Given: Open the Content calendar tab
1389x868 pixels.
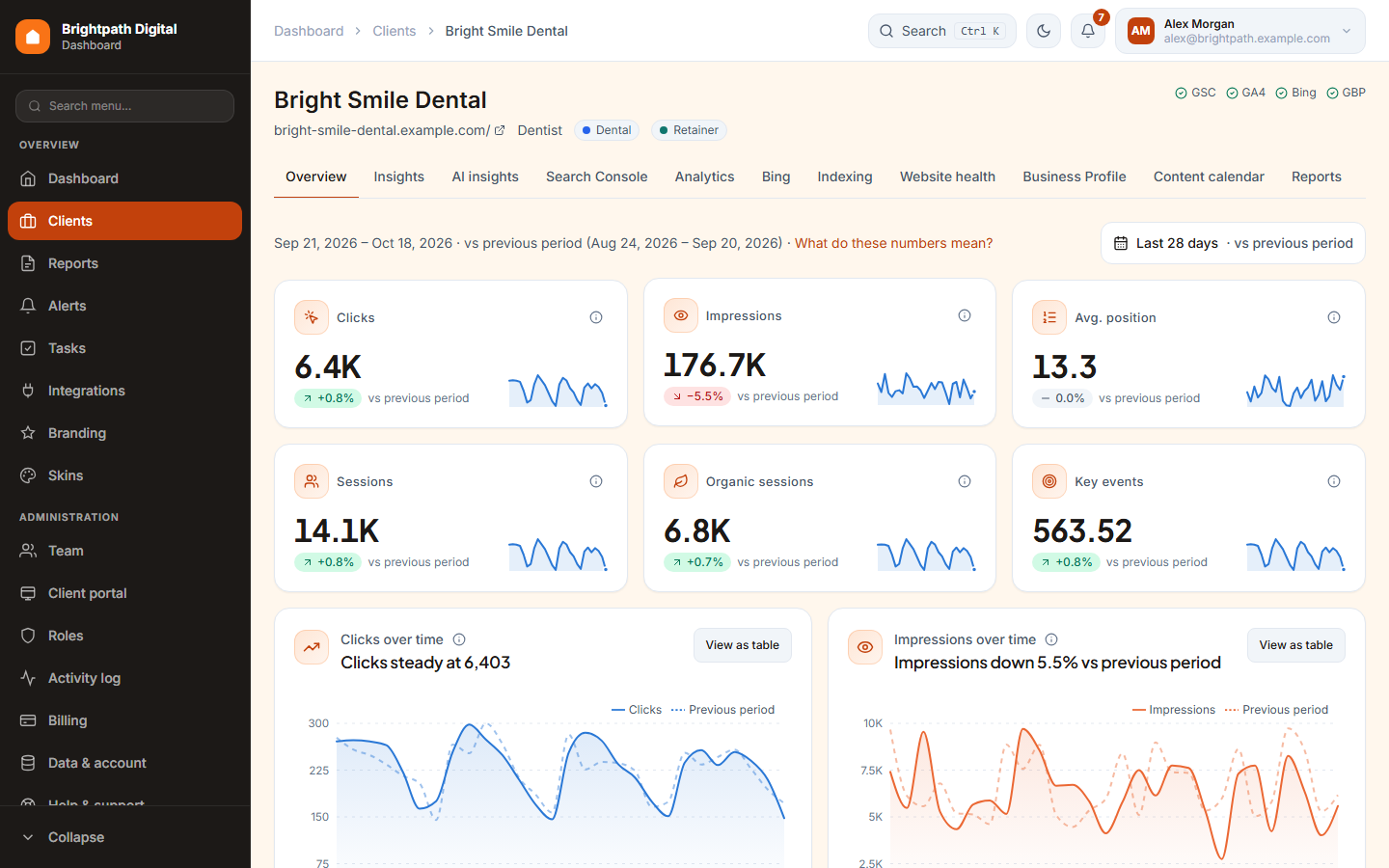Looking at the screenshot, I should [x=1209, y=176].
